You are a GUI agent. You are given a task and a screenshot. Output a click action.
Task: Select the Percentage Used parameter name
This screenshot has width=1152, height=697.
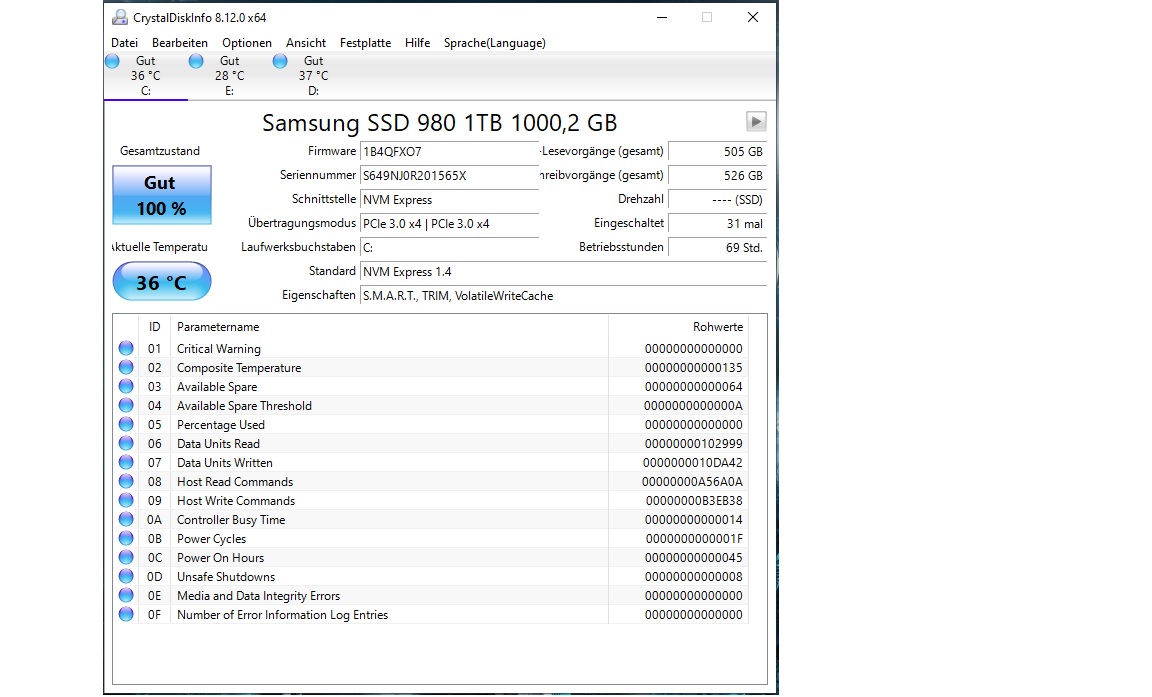(220, 425)
